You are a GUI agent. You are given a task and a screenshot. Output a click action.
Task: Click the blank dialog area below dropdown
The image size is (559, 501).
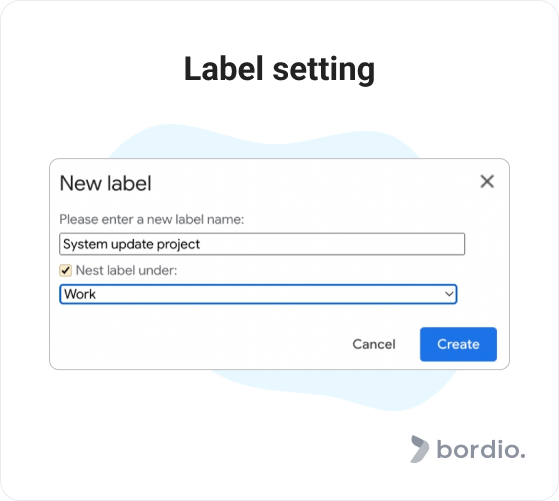[x=200, y=337]
